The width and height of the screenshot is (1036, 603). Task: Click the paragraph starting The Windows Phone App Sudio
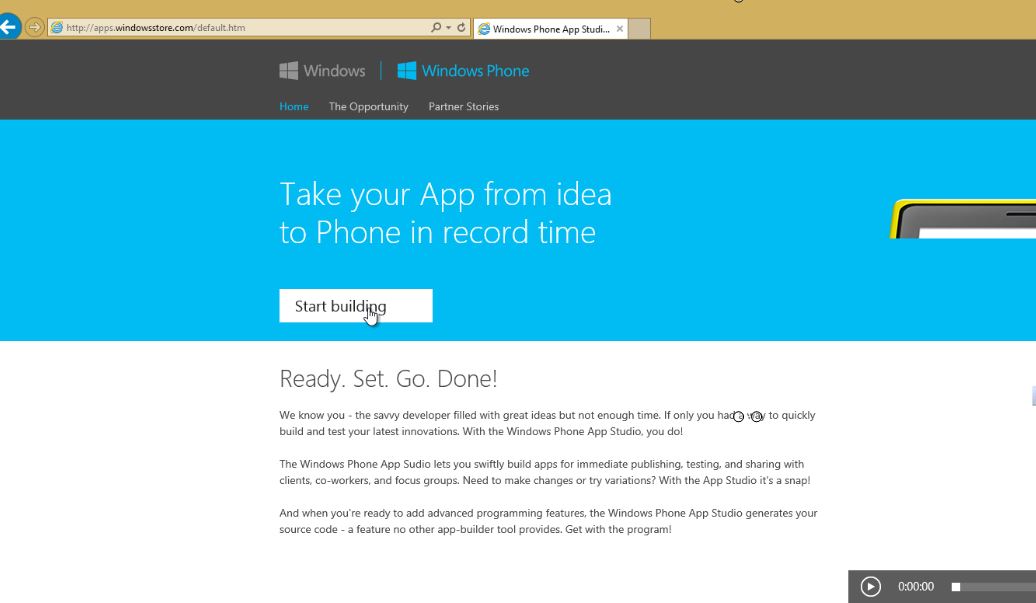545,472
